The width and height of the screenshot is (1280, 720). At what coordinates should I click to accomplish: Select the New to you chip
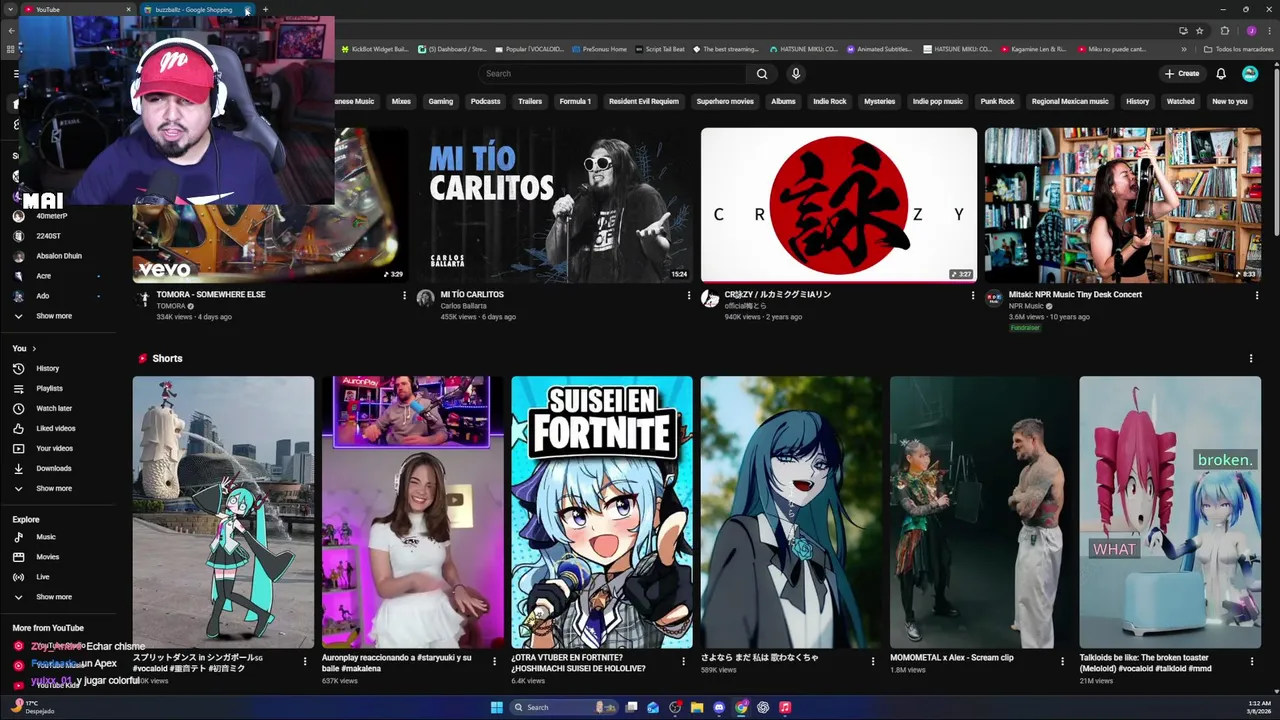[1229, 101]
